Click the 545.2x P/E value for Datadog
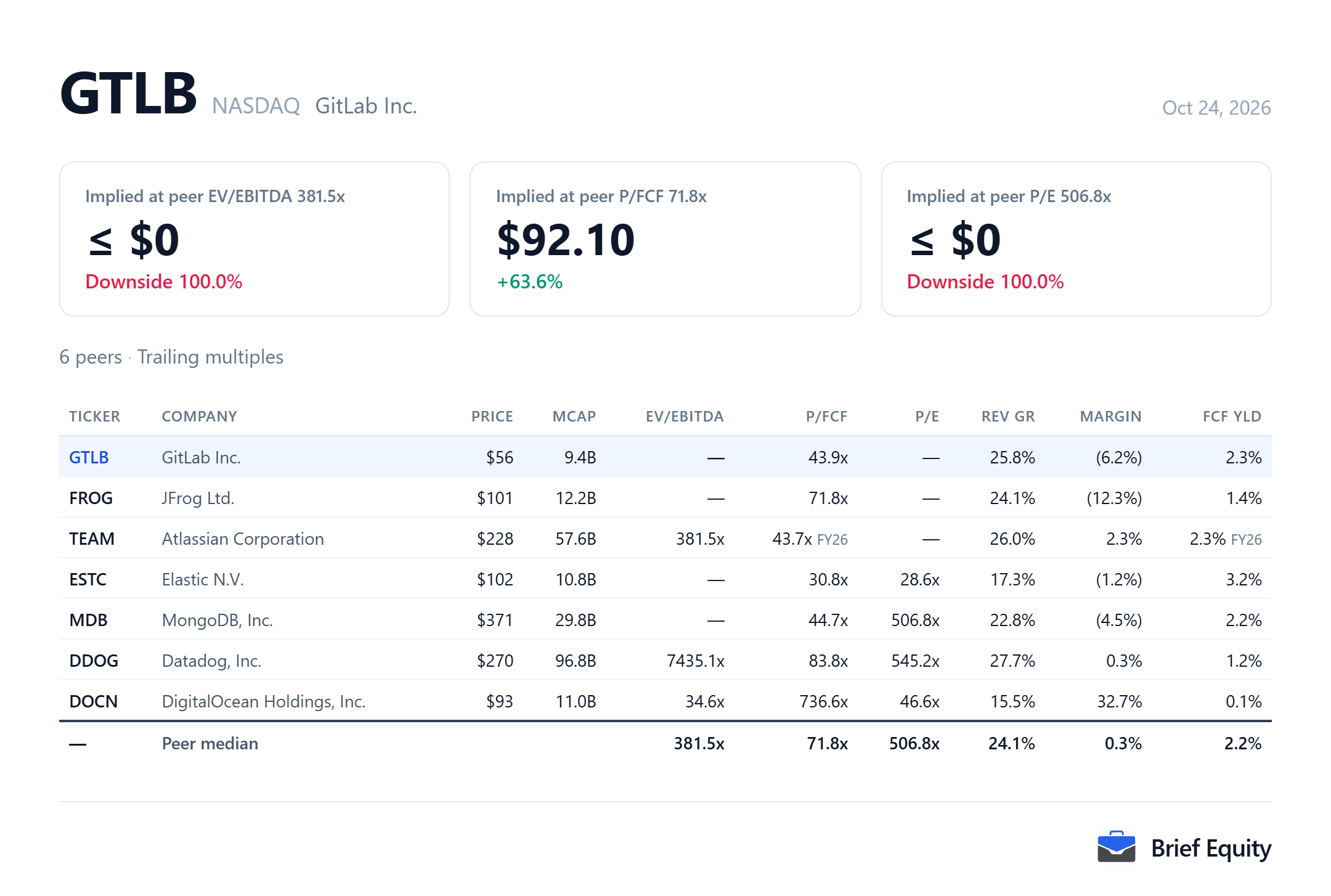This screenshot has width=1331, height=896. tap(915, 661)
